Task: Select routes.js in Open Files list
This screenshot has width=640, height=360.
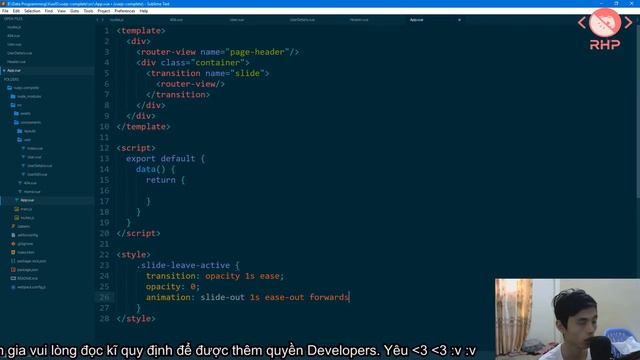Action: coord(14,27)
